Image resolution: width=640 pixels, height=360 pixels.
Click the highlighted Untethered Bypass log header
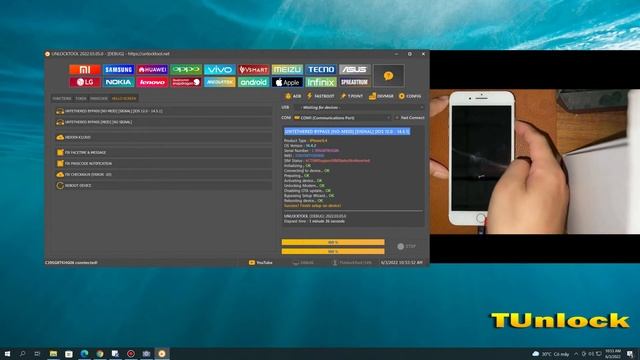pyautogui.click(x=347, y=131)
